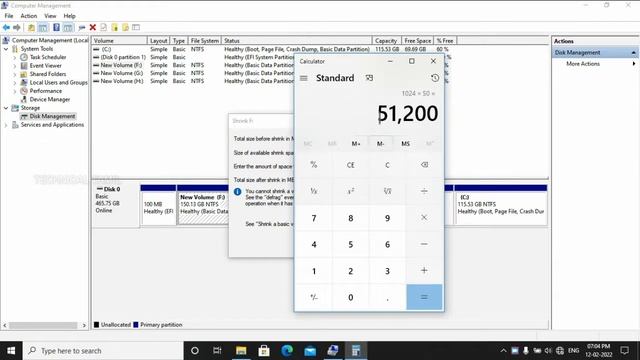Image resolution: width=640 pixels, height=360 pixels.
Task: Click the equals key in Calculator
Action: pyautogui.click(x=424, y=297)
